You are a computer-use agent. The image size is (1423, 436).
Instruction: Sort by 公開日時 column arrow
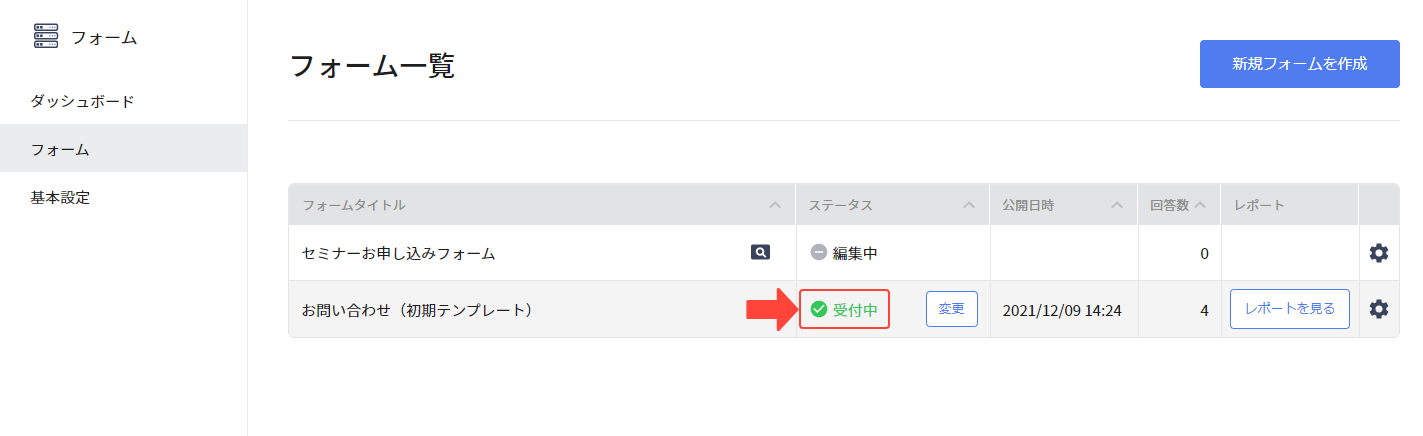pyautogui.click(x=1117, y=205)
